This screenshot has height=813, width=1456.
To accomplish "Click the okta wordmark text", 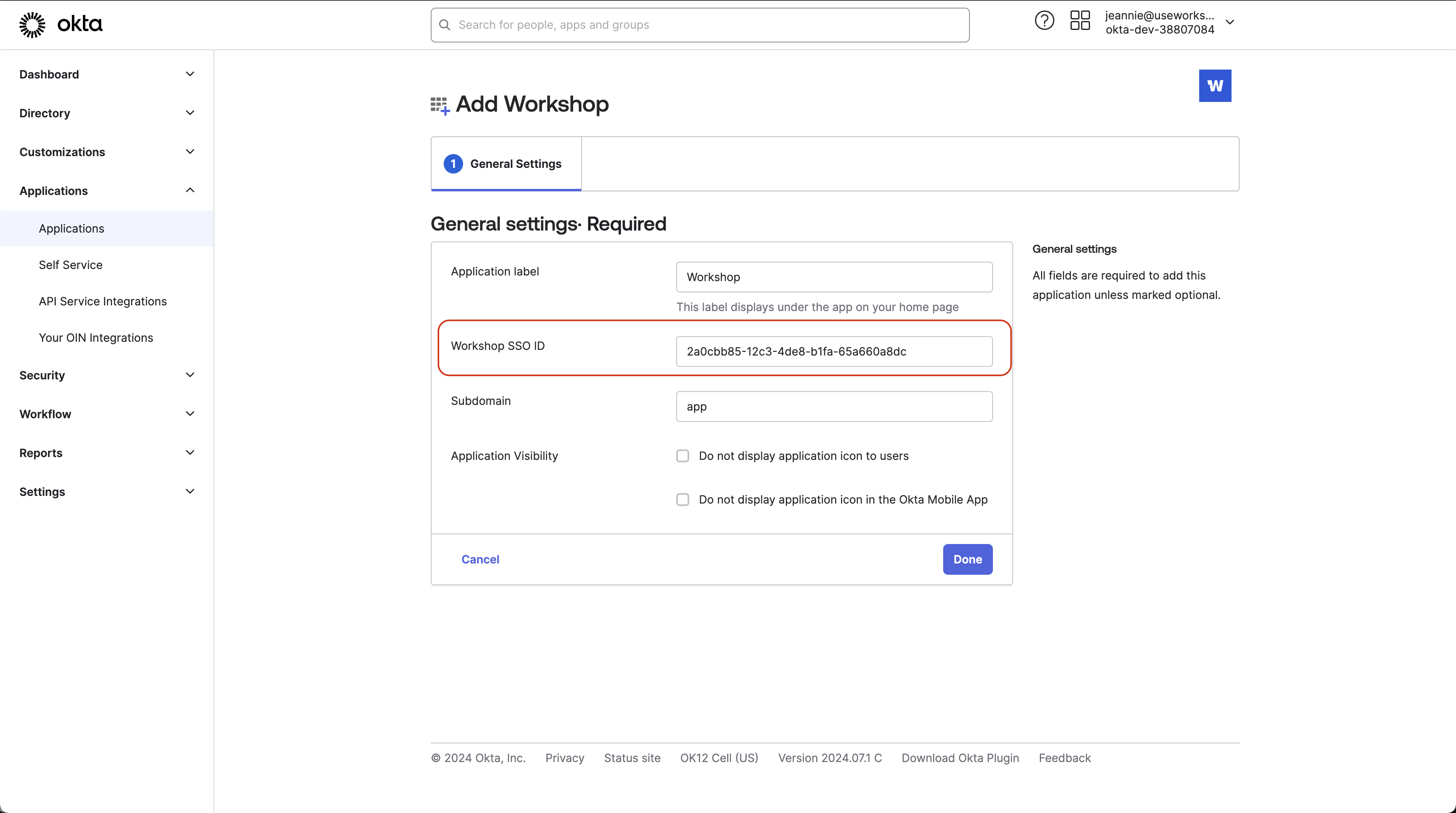I will click(80, 24).
